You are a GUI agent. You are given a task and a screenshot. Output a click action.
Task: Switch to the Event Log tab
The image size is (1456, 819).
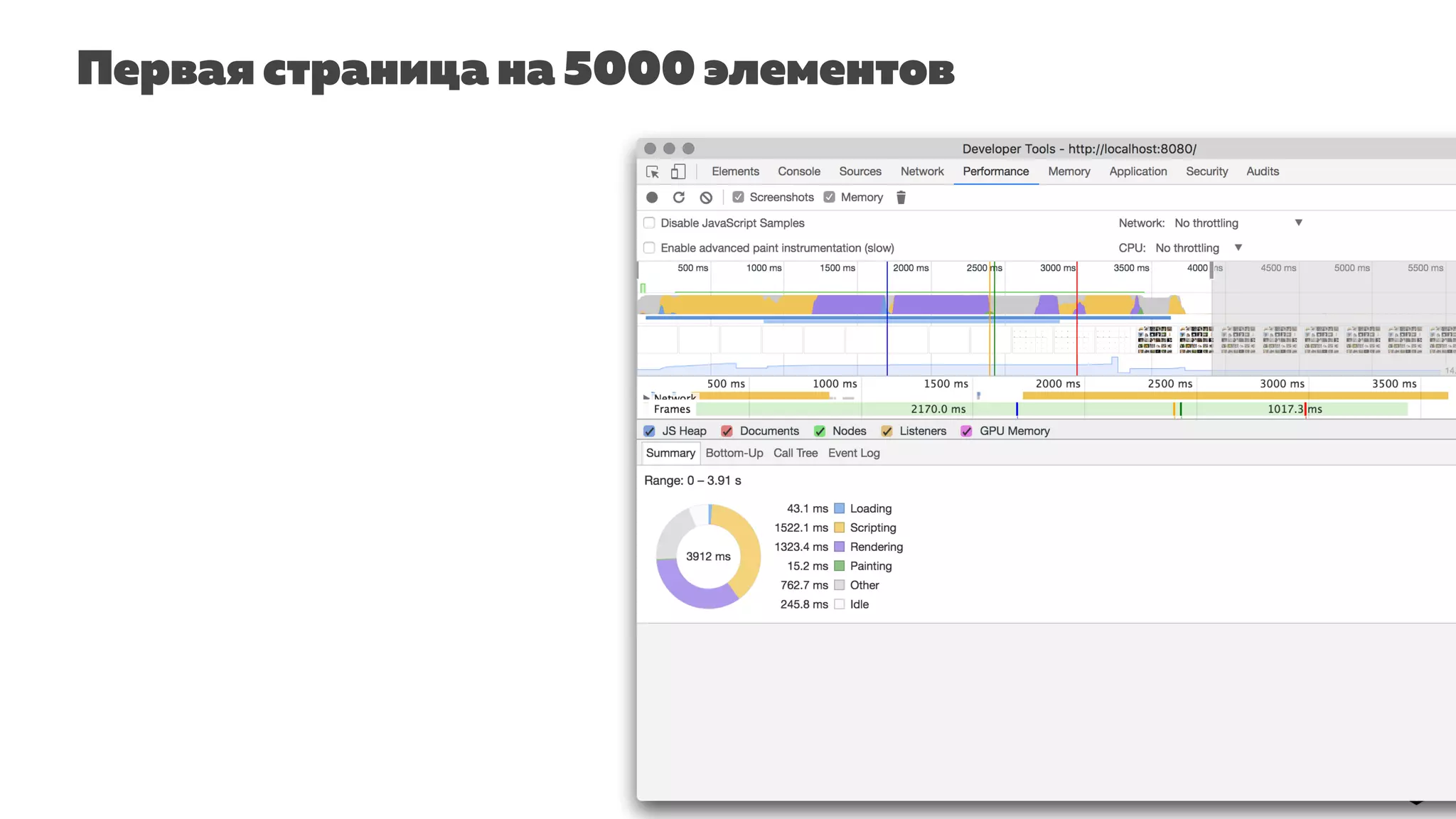point(854,453)
